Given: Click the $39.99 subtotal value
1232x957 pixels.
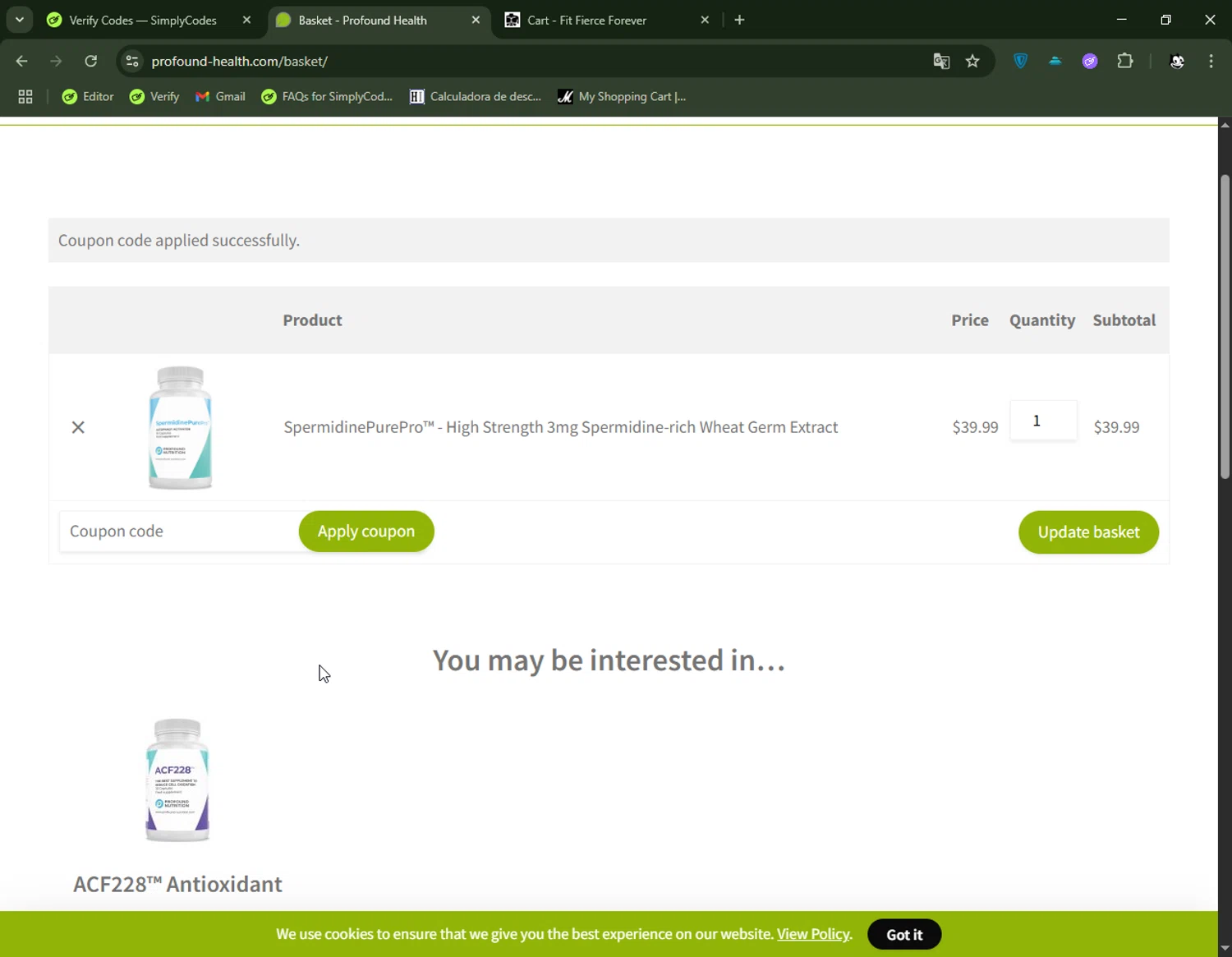Looking at the screenshot, I should 1116,427.
